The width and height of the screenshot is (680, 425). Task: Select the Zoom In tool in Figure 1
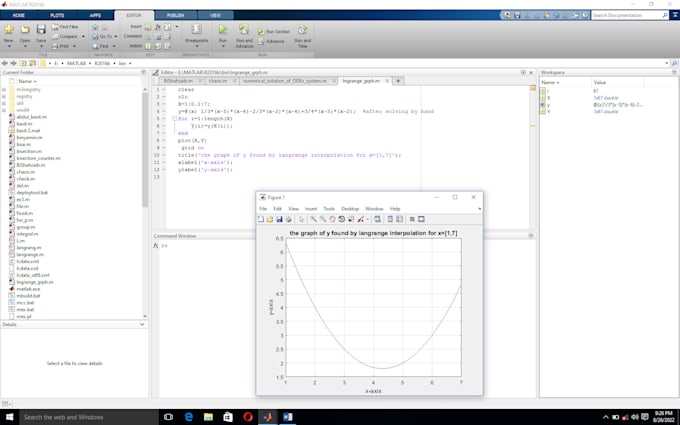(313, 219)
